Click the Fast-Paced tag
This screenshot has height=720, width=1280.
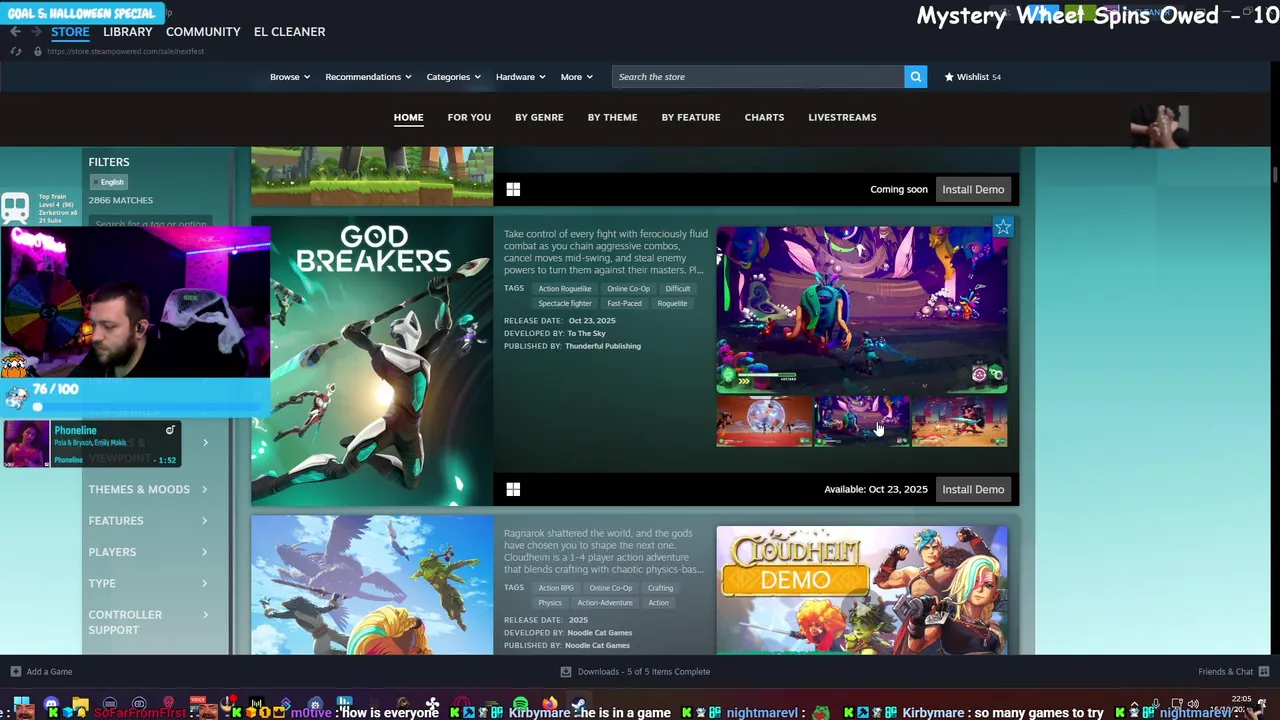tap(624, 303)
